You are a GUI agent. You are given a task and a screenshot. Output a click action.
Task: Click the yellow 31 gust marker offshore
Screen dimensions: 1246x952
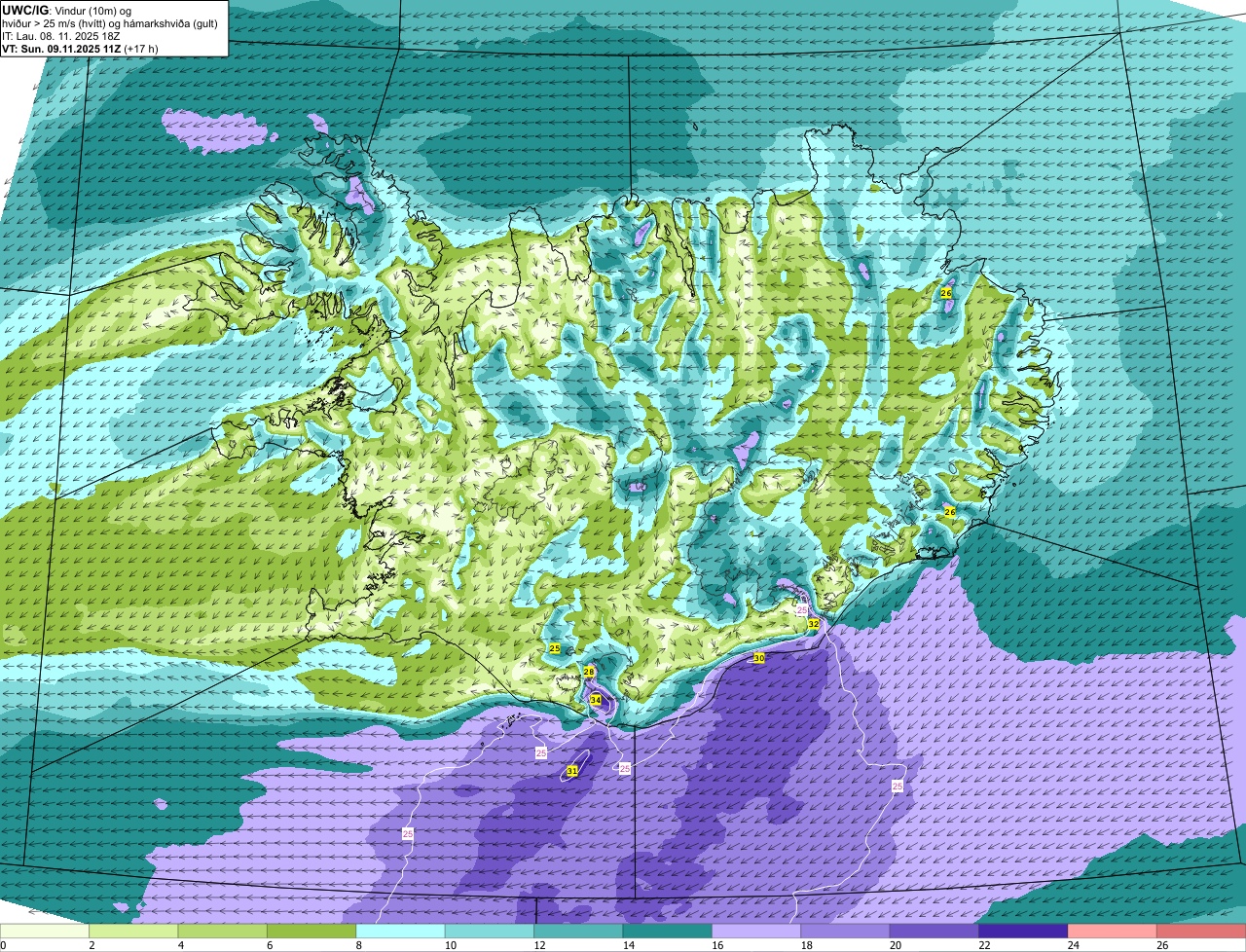click(572, 771)
